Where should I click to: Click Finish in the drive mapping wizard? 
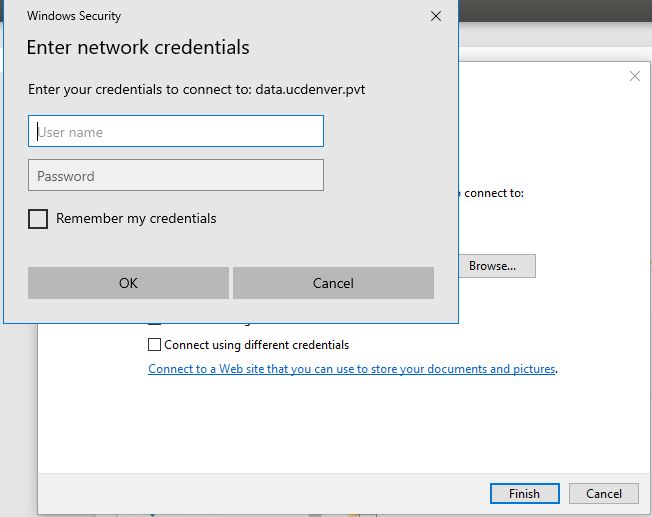click(524, 493)
